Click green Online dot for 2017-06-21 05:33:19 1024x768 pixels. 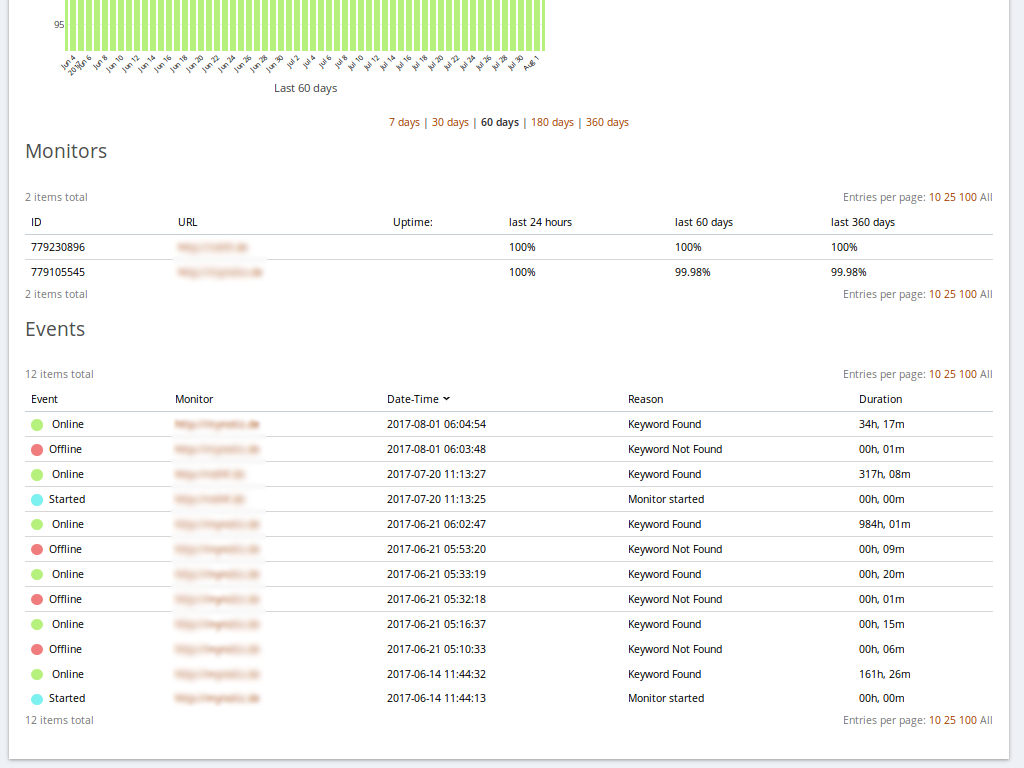(37, 574)
